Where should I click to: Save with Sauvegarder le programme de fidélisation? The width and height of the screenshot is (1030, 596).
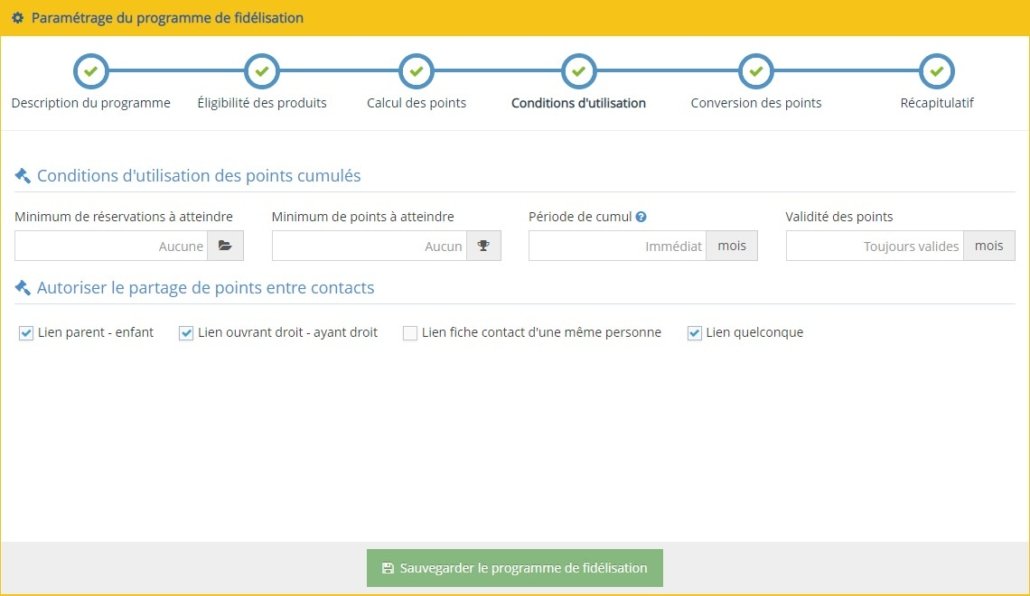(514, 568)
